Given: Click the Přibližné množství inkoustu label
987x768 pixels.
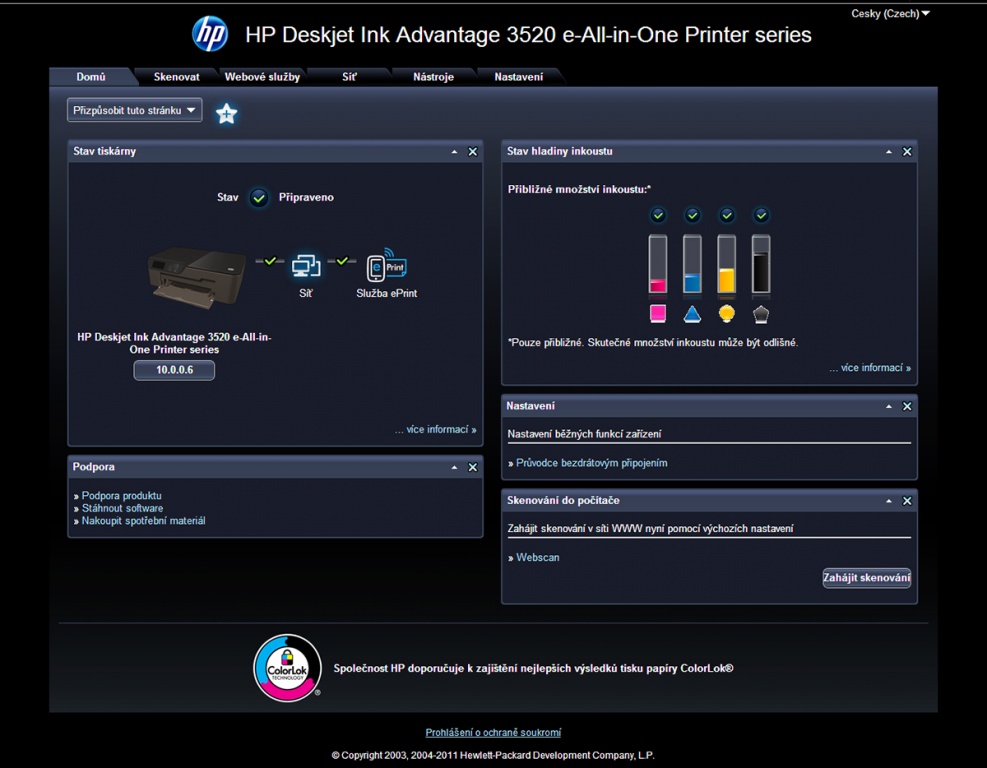Looking at the screenshot, I should [579, 189].
